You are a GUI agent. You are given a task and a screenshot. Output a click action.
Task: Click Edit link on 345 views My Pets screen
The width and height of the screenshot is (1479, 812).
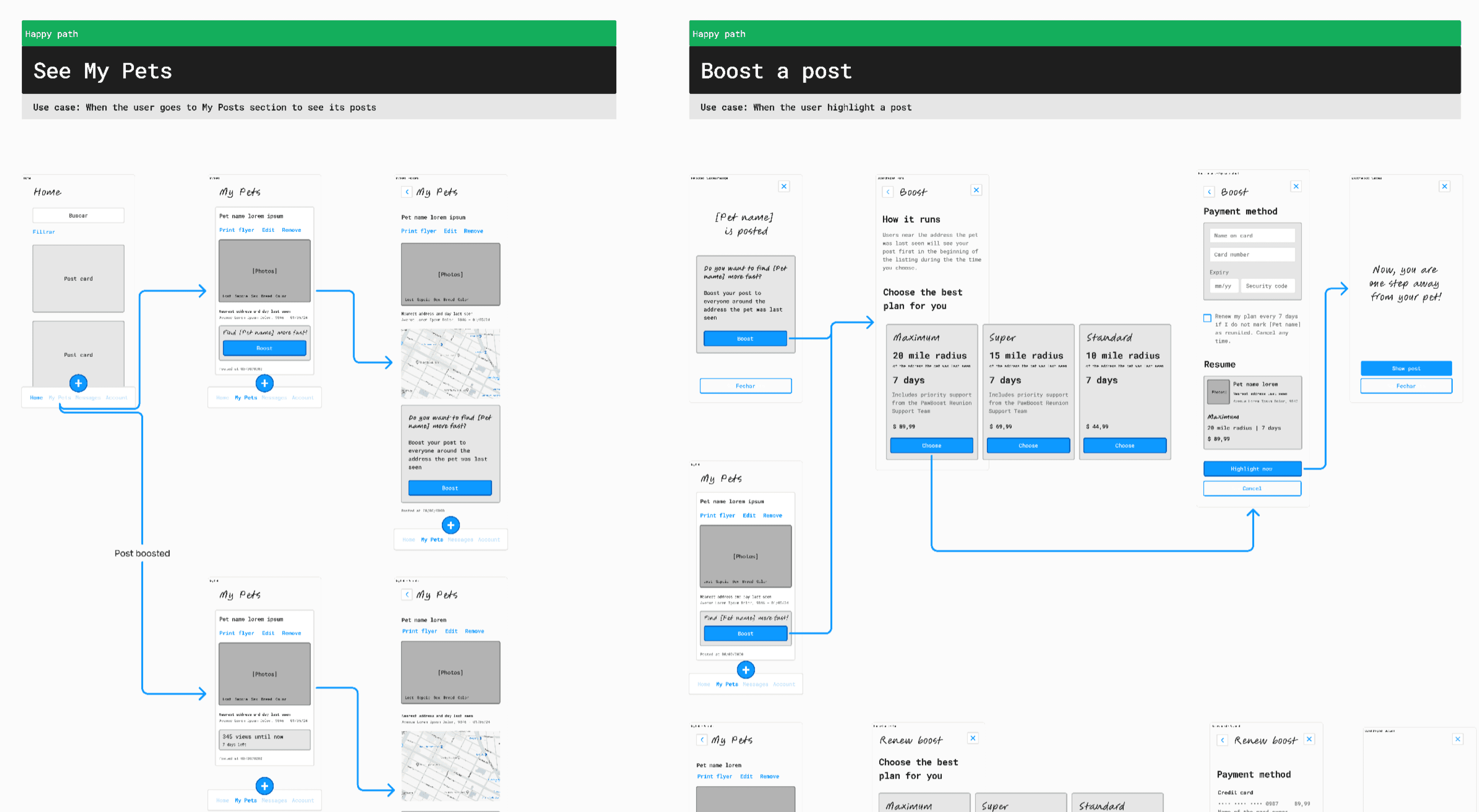[268, 633]
